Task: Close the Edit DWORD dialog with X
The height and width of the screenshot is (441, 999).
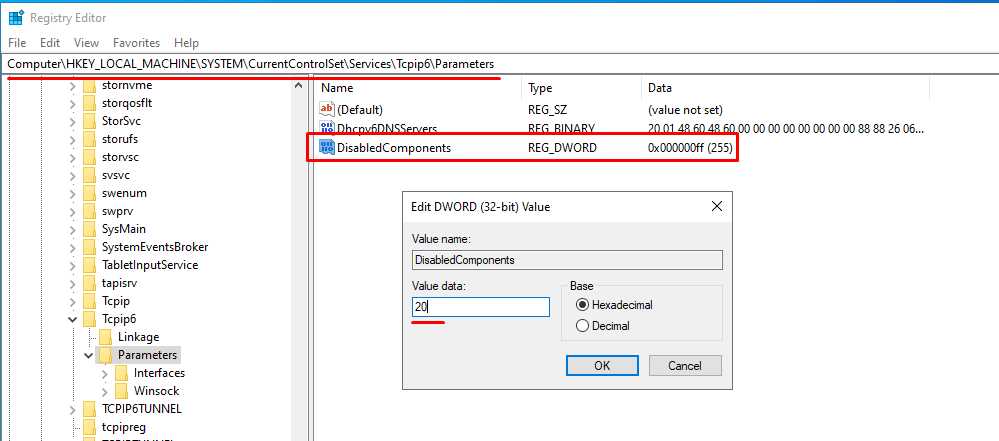Action: pos(716,206)
